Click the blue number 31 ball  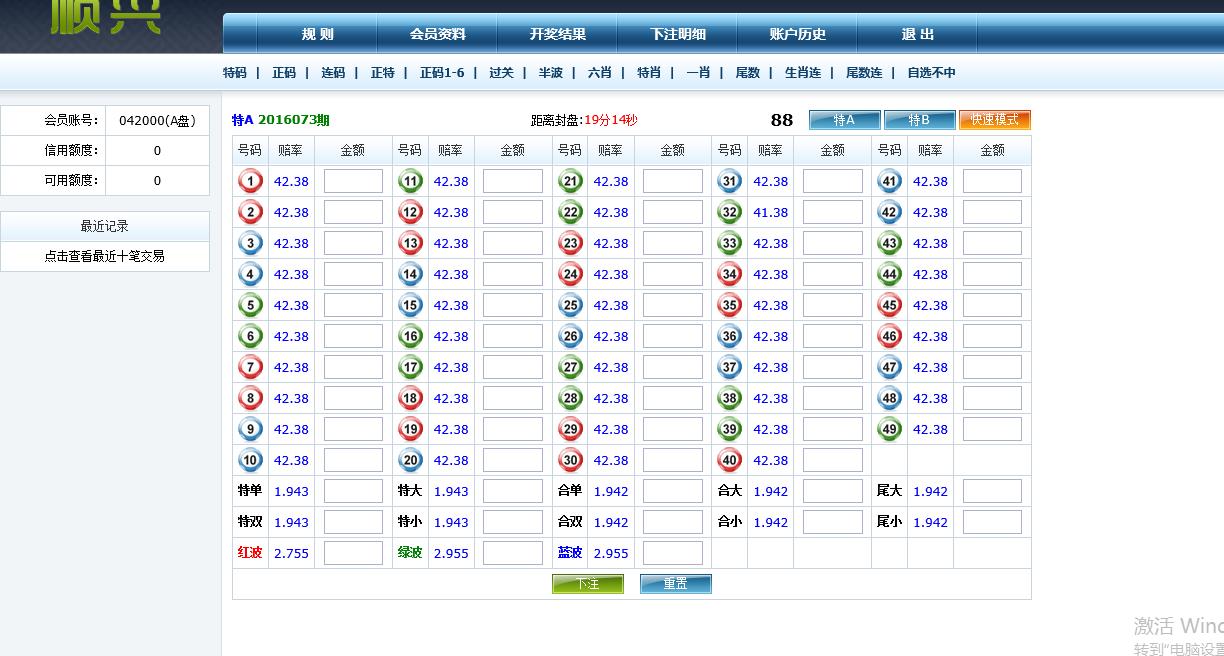click(730, 182)
